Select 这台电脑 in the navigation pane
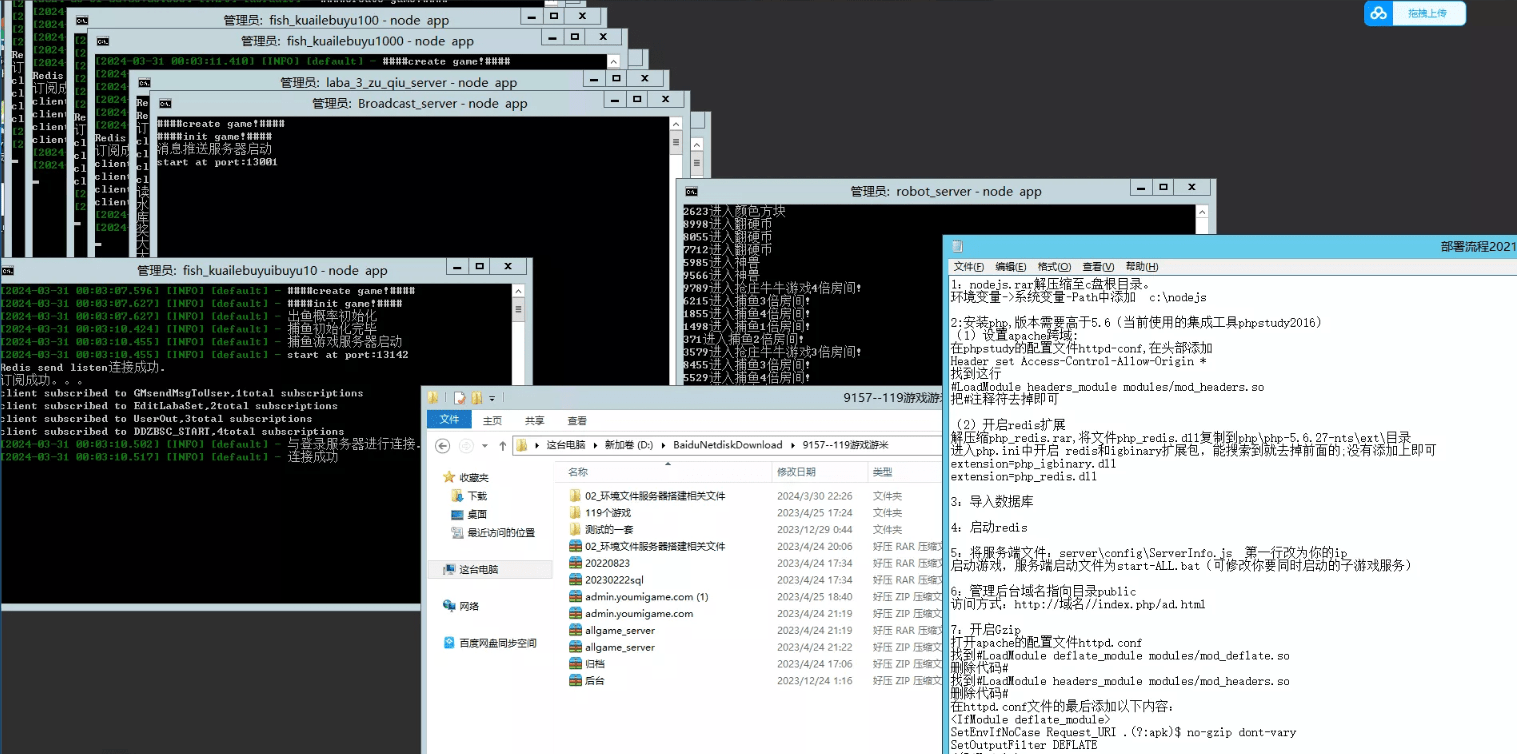The width and height of the screenshot is (1517, 754). [x=478, y=569]
